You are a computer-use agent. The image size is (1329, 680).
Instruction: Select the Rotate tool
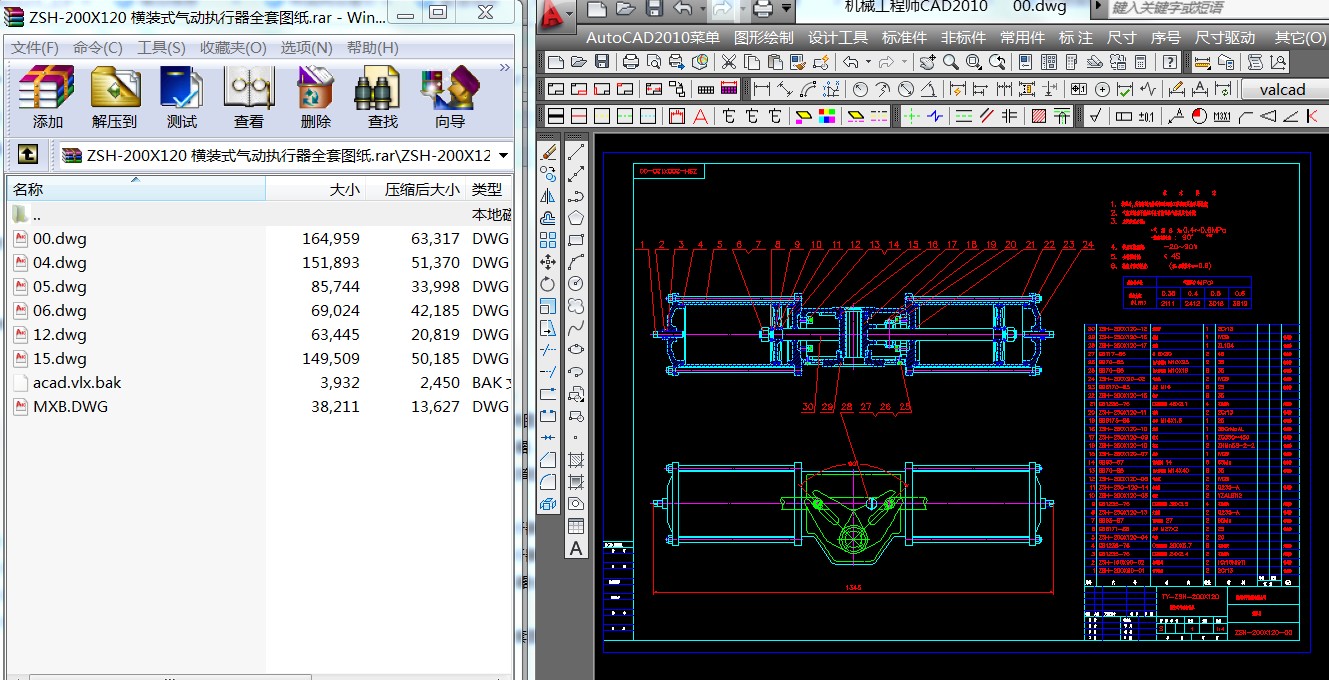548,284
